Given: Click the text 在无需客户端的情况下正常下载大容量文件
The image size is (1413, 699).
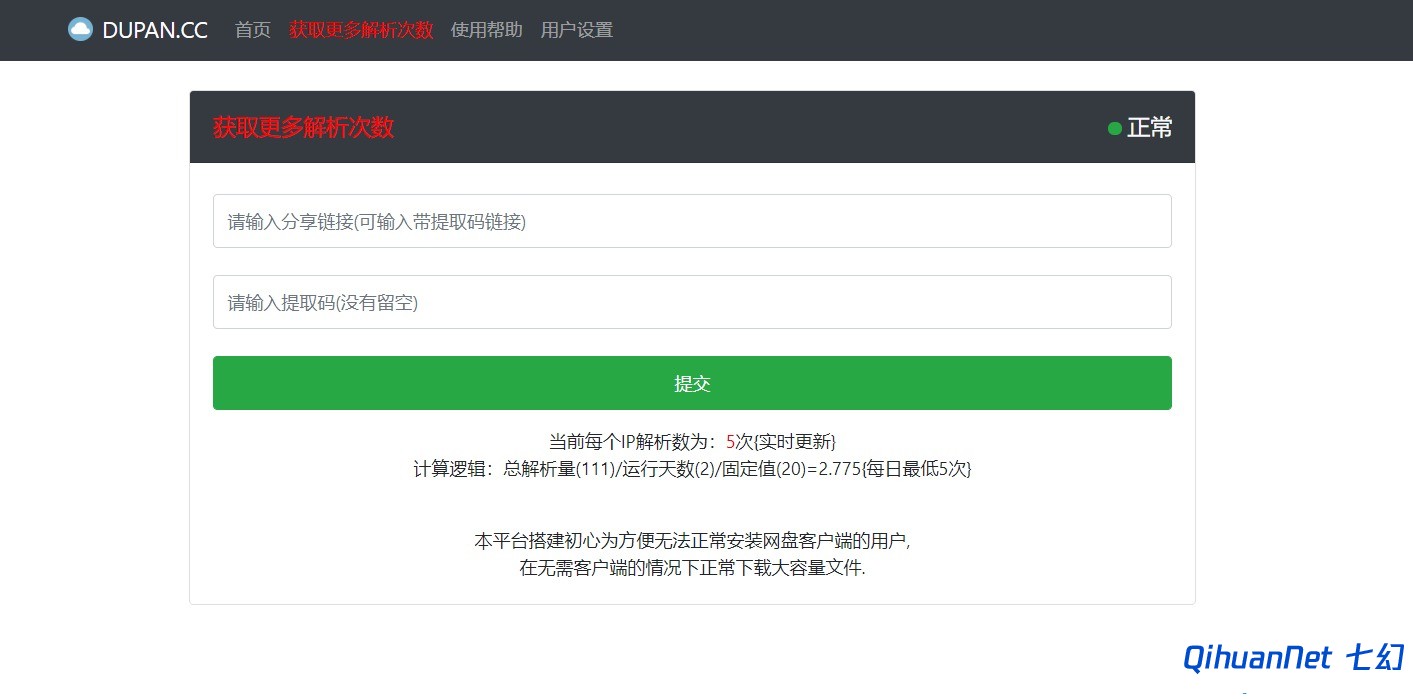Looking at the screenshot, I should point(692,568).
